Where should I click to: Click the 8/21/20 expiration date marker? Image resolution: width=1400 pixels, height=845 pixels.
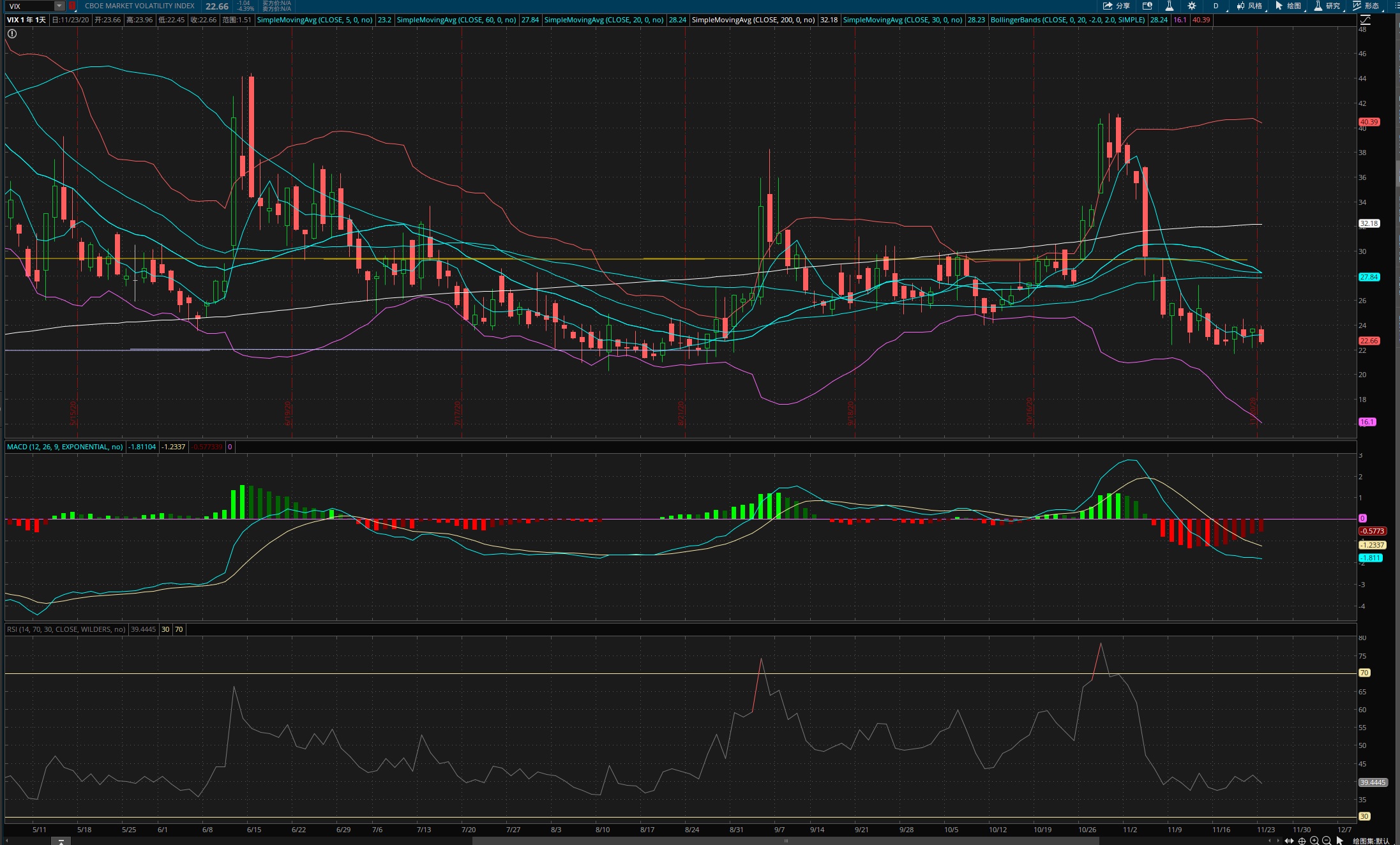pyautogui.click(x=681, y=413)
